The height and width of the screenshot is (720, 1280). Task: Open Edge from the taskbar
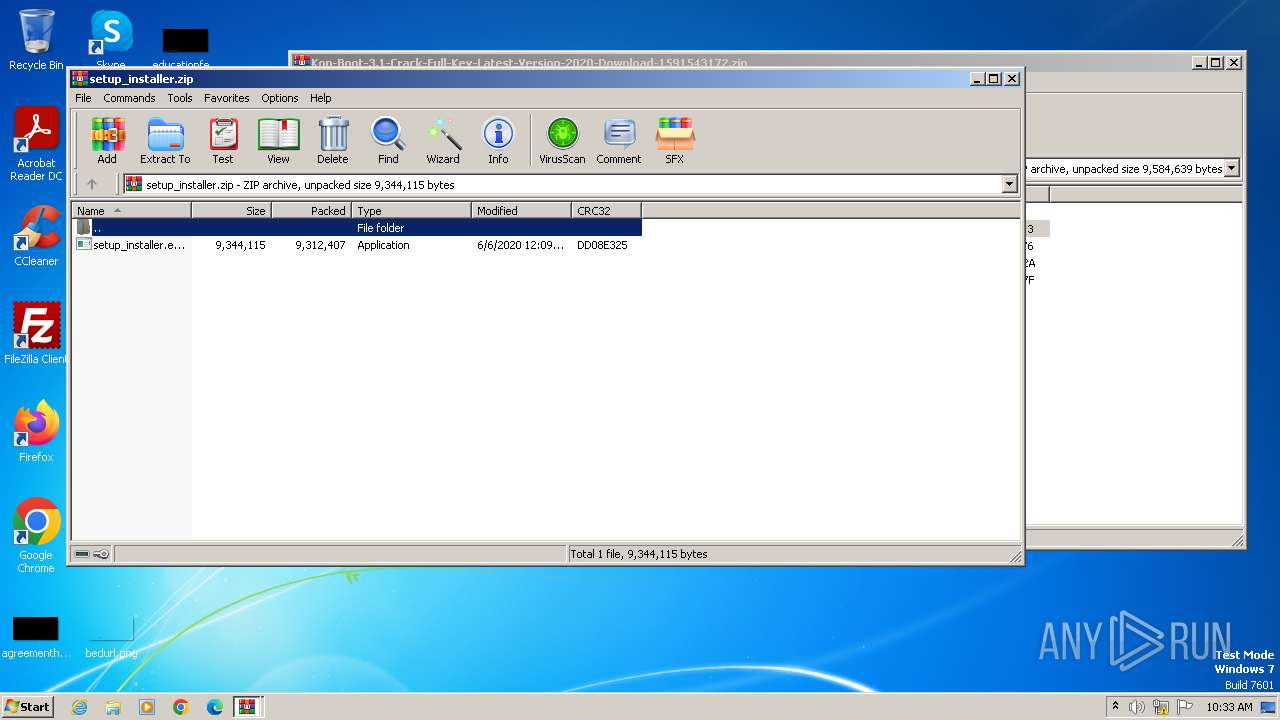(x=215, y=707)
